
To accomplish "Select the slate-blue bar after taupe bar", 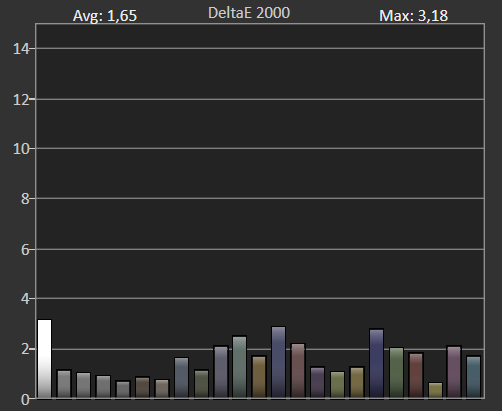I will (x=181, y=378).
